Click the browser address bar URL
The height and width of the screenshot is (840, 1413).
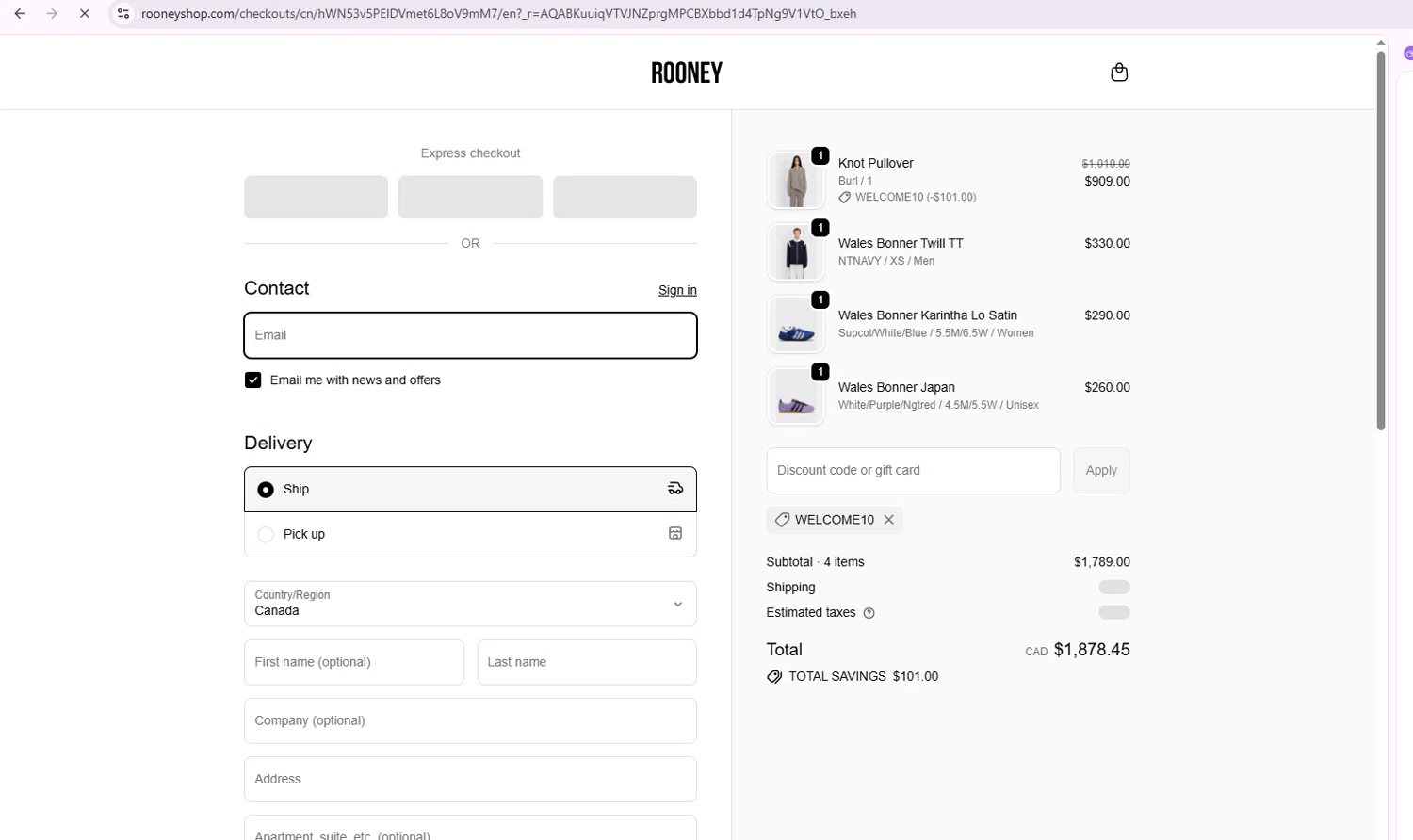click(x=498, y=14)
